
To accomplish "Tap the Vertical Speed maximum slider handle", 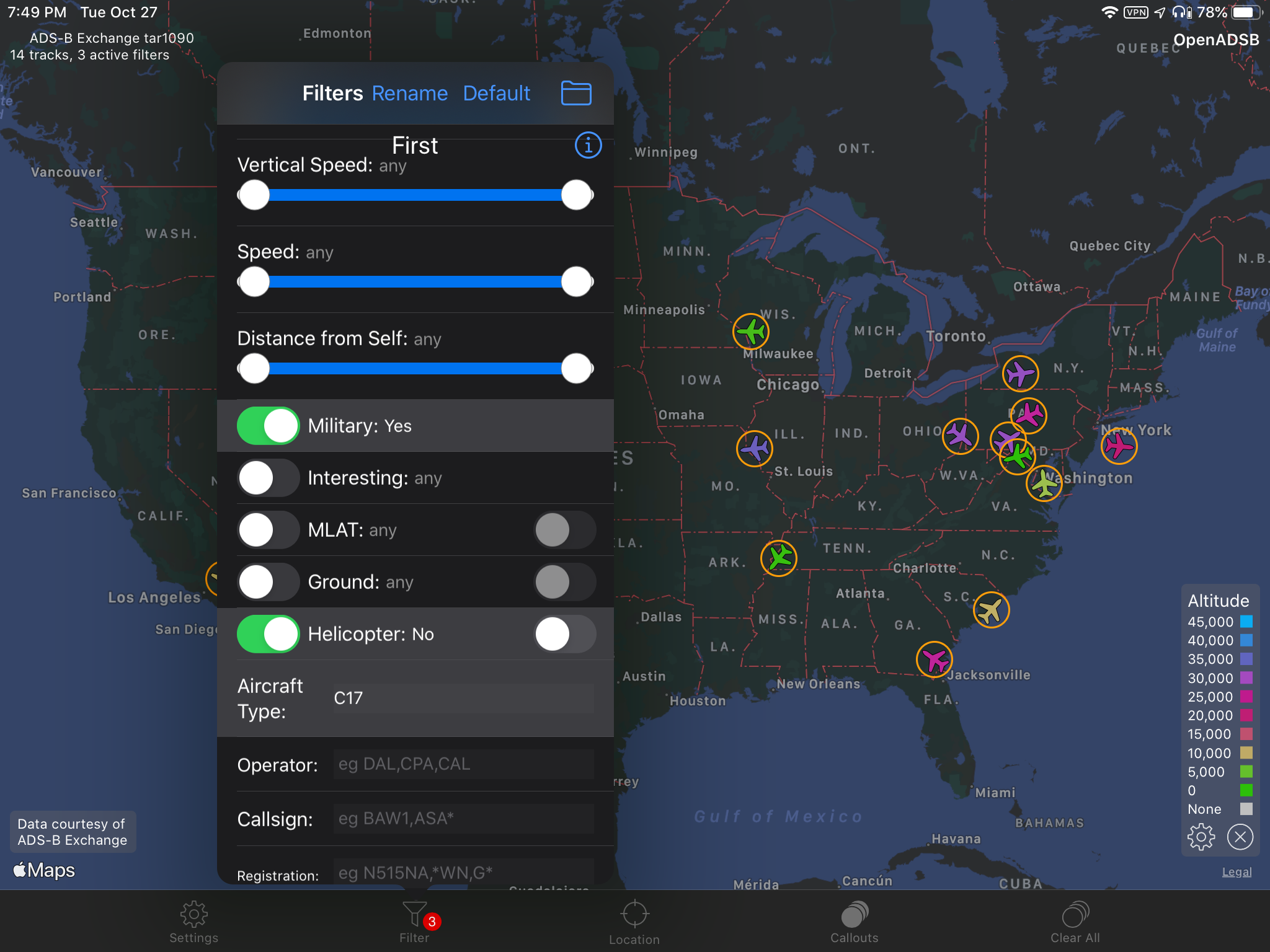I will [577, 195].
